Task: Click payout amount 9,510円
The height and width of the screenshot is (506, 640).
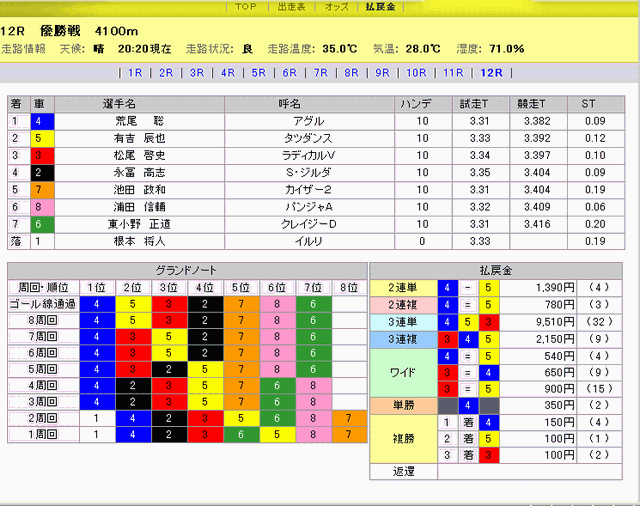Action: tap(555, 322)
